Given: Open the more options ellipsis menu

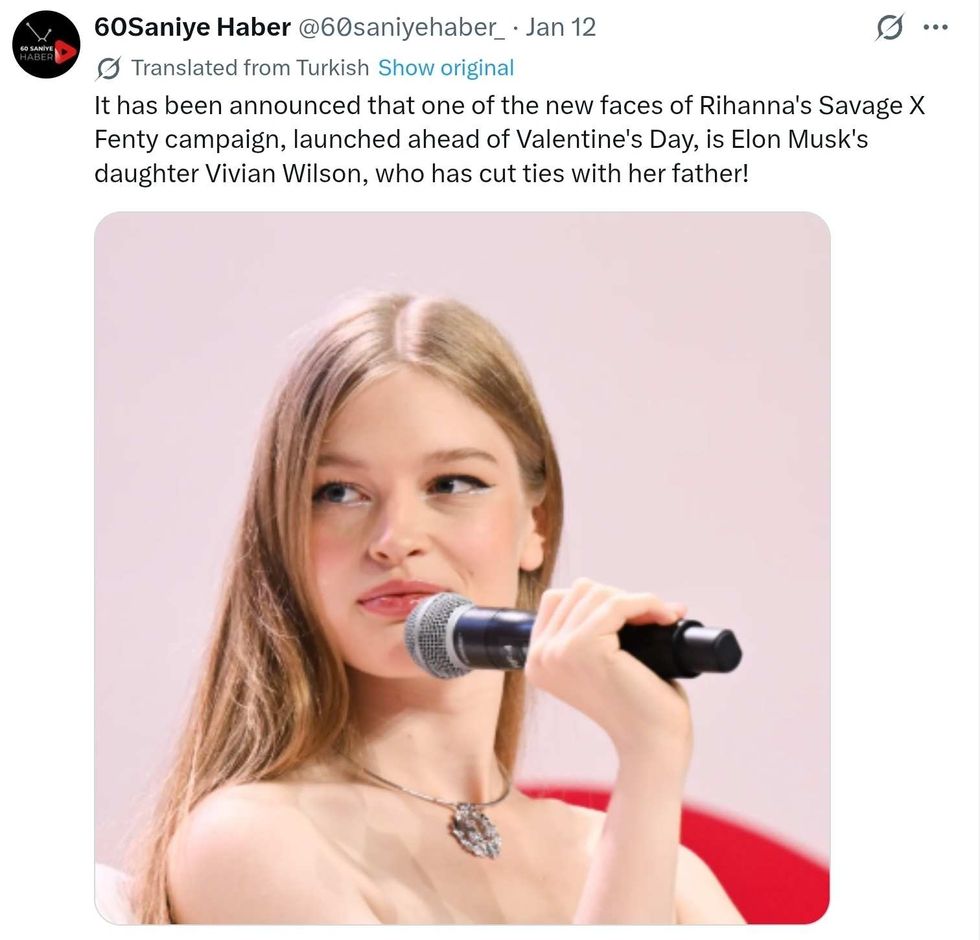Looking at the screenshot, I should [x=935, y=28].
